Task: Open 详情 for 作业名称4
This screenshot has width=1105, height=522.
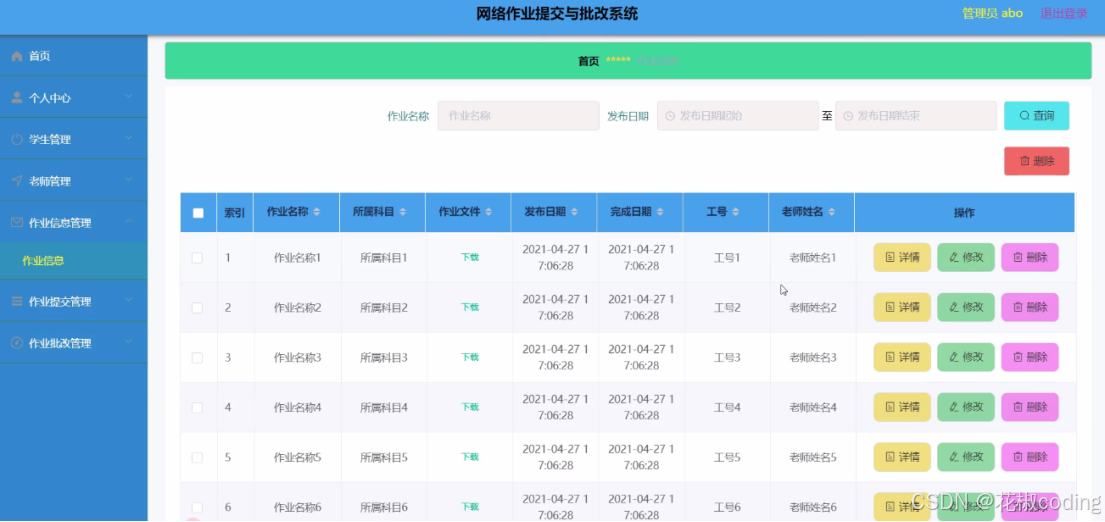Action: click(x=902, y=407)
